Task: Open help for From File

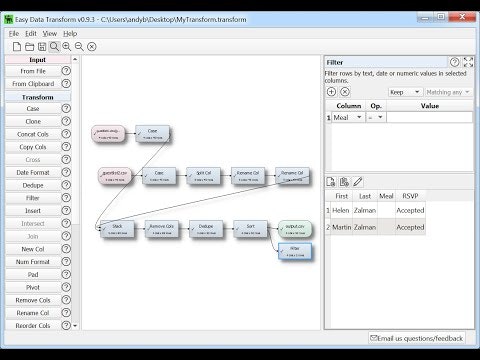Action: (66, 71)
